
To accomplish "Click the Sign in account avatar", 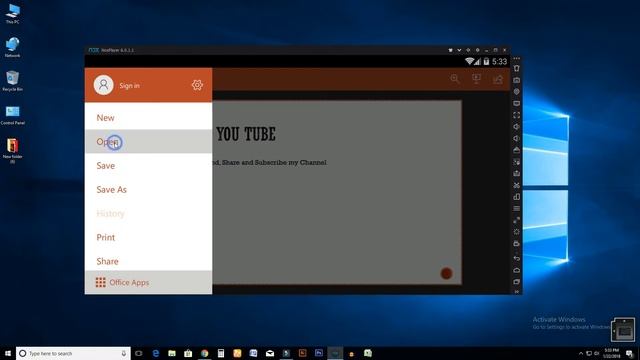I will tap(104, 85).
